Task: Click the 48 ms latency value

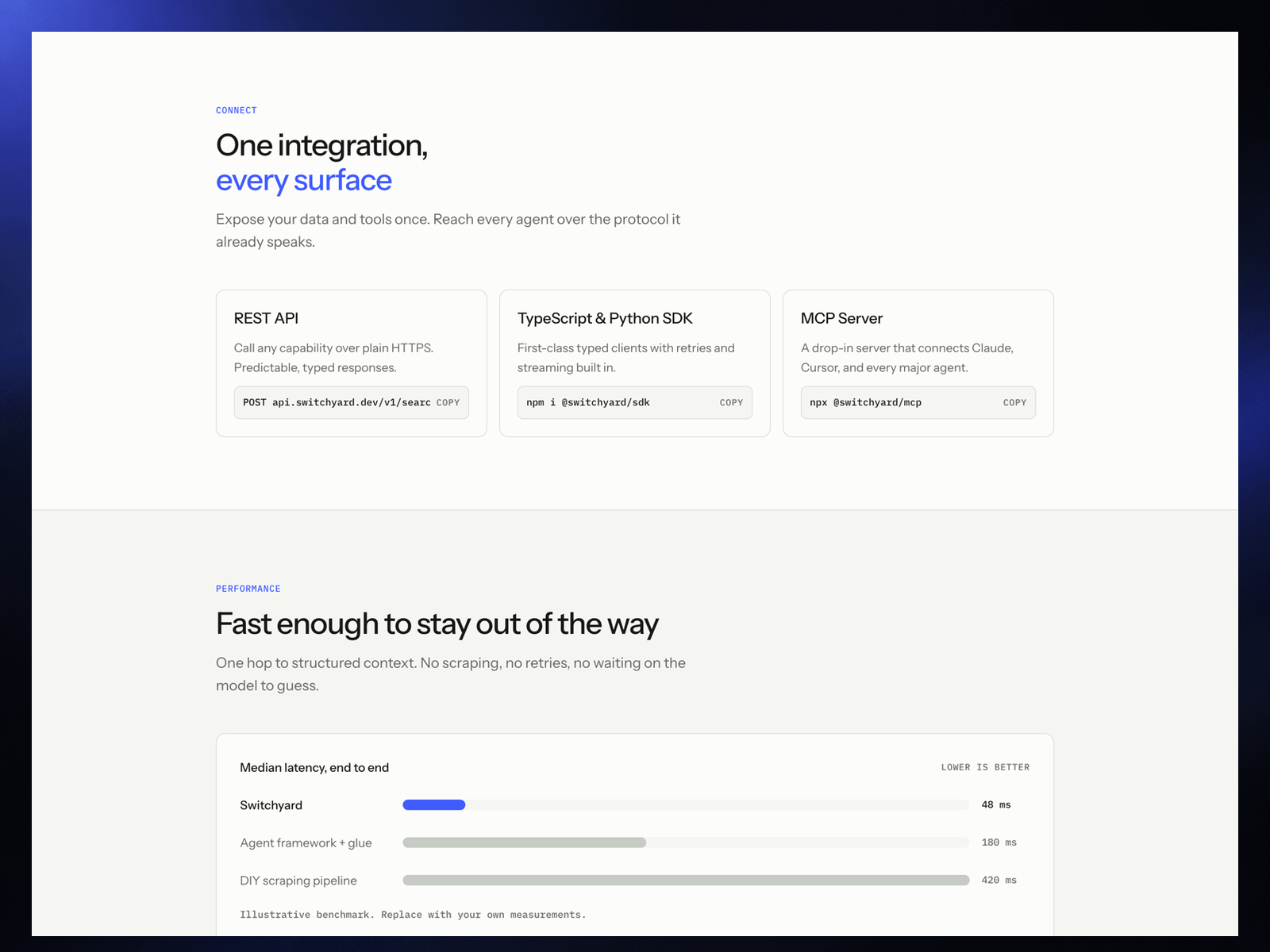Action: (x=996, y=805)
